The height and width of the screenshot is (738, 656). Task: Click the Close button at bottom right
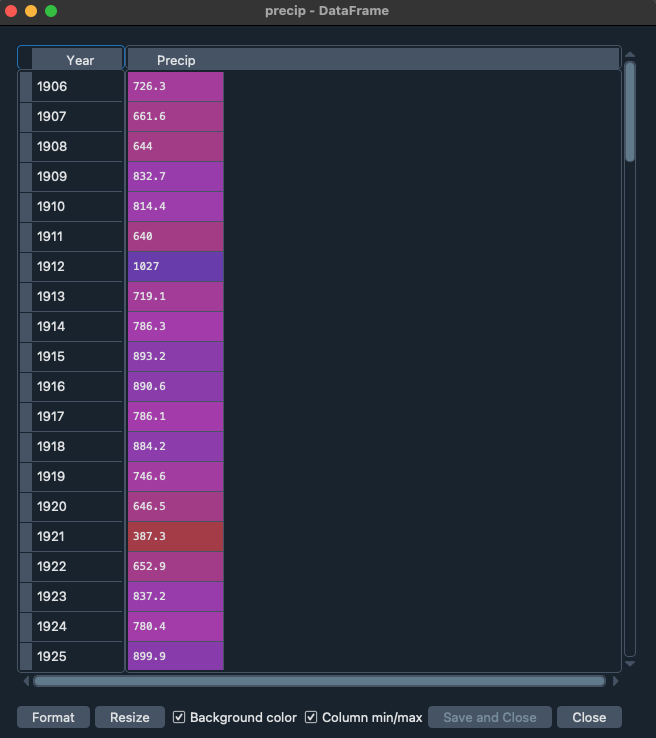click(x=589, y=717)
